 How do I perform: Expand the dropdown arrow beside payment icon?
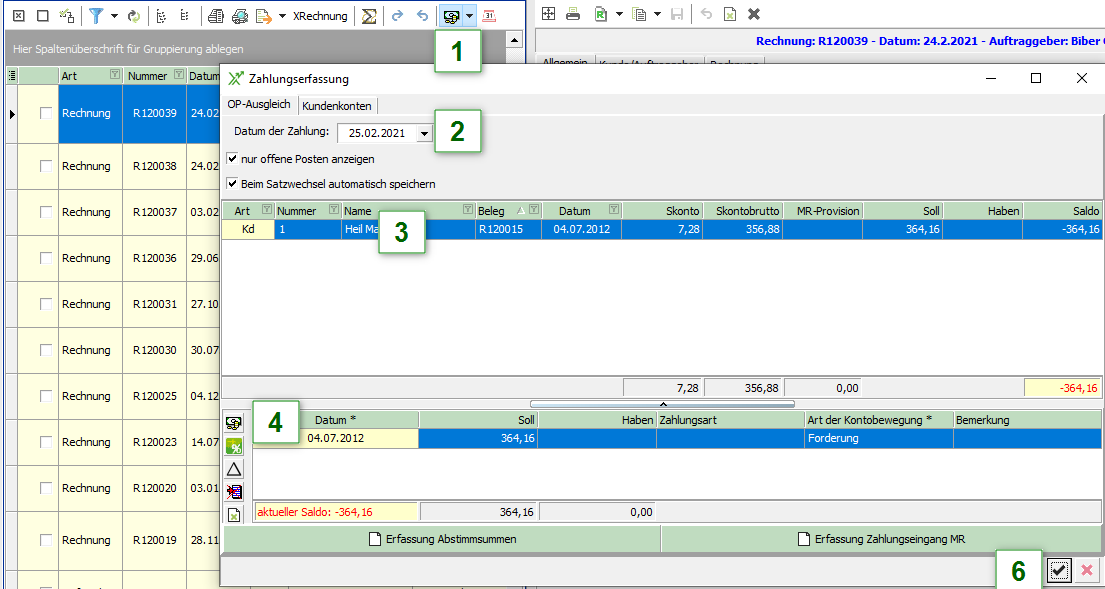(469, 16)
